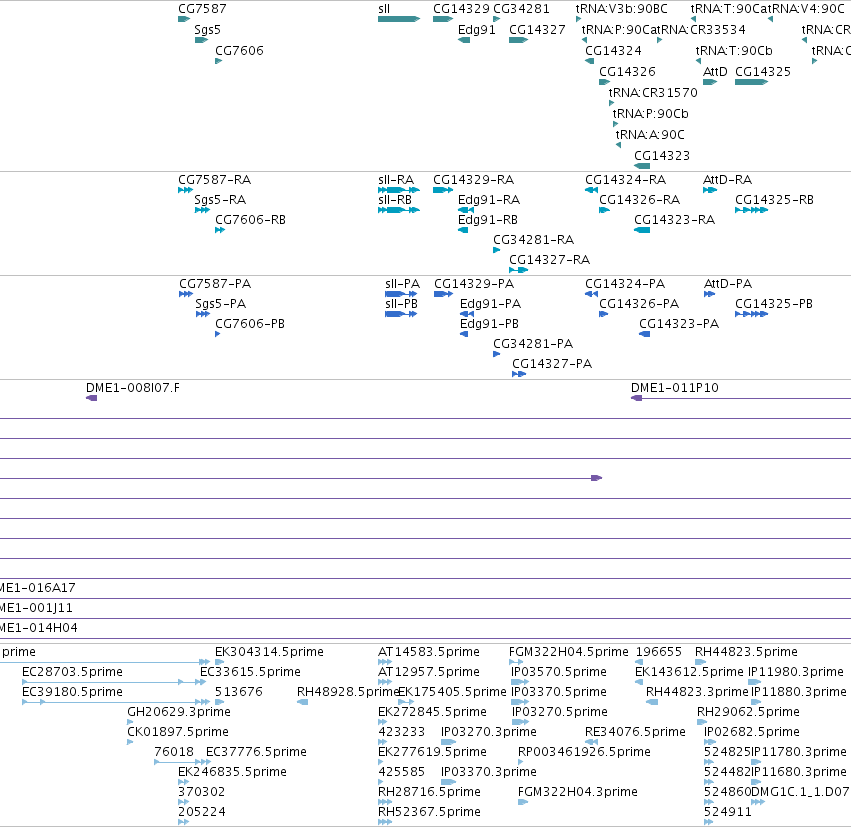Click the CG14323 gene label

pos(662,156)
